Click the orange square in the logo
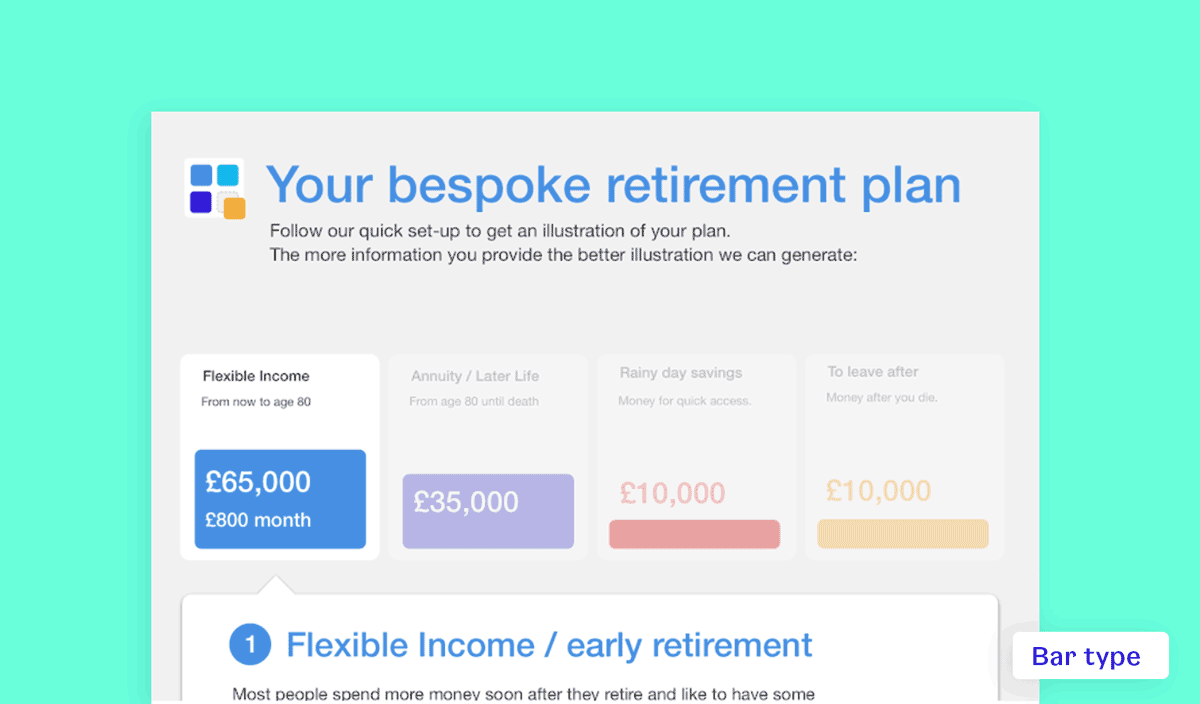 pos(234,208)
